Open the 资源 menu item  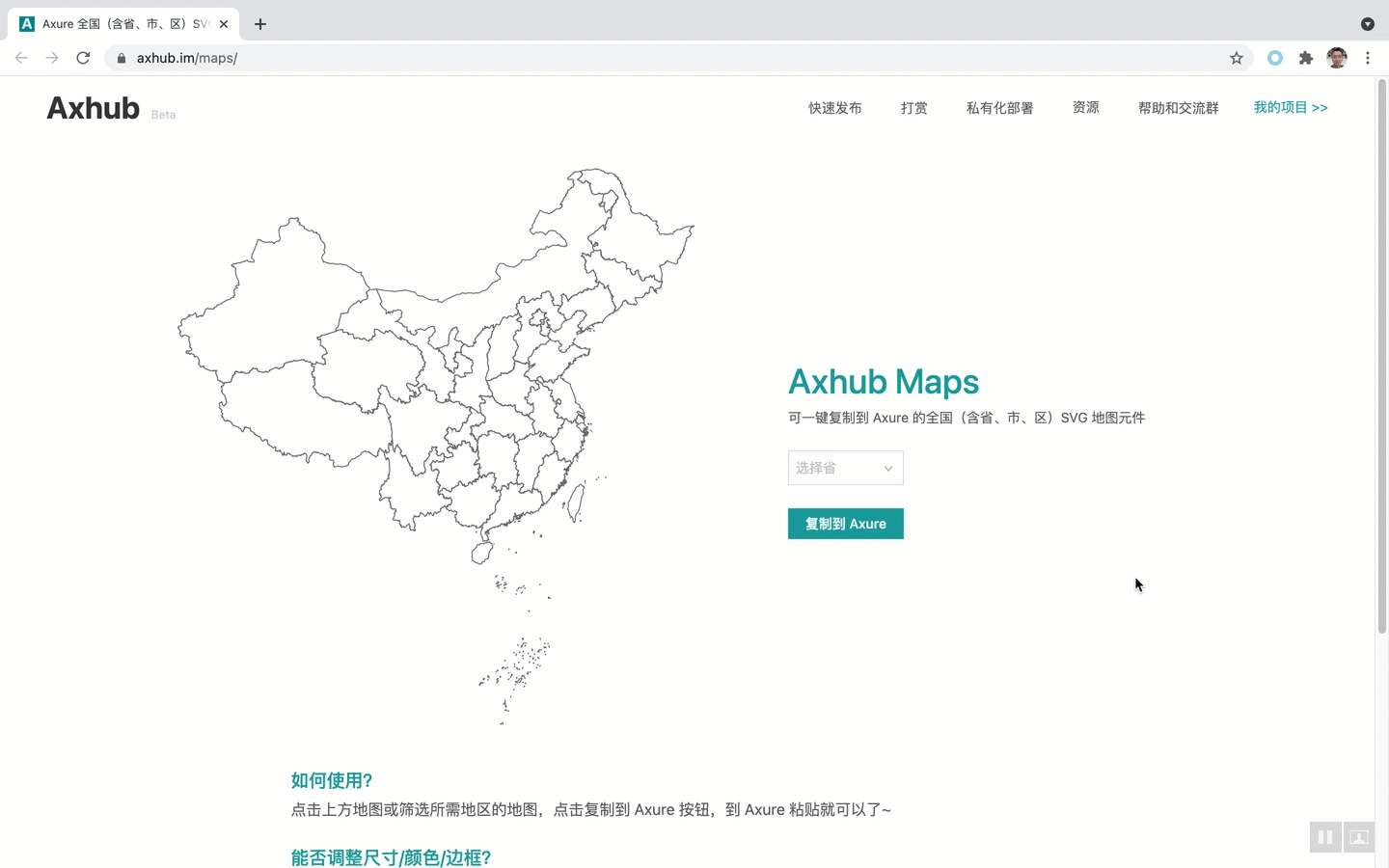1086,107
